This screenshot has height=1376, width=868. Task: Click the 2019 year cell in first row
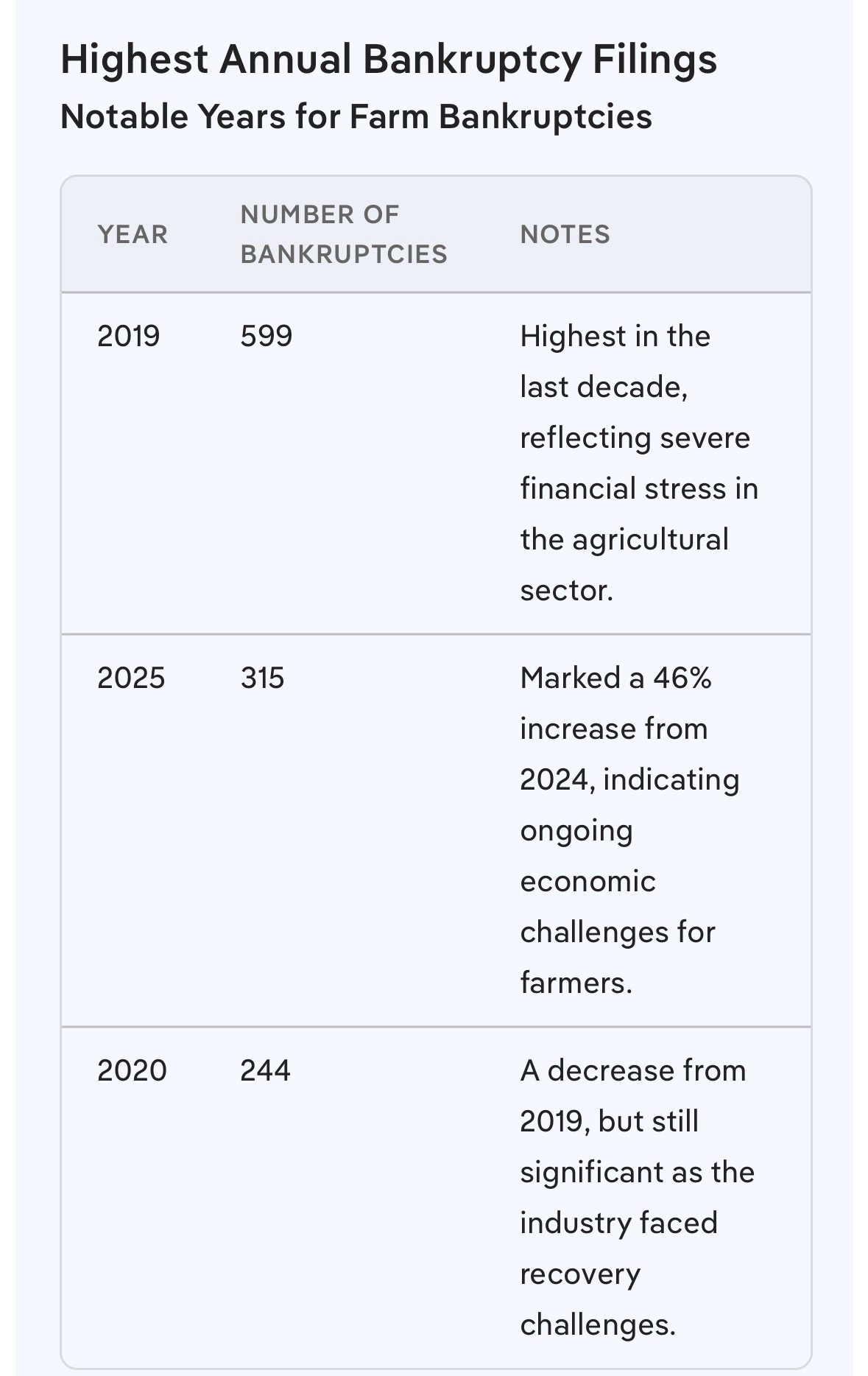(128, 336)
